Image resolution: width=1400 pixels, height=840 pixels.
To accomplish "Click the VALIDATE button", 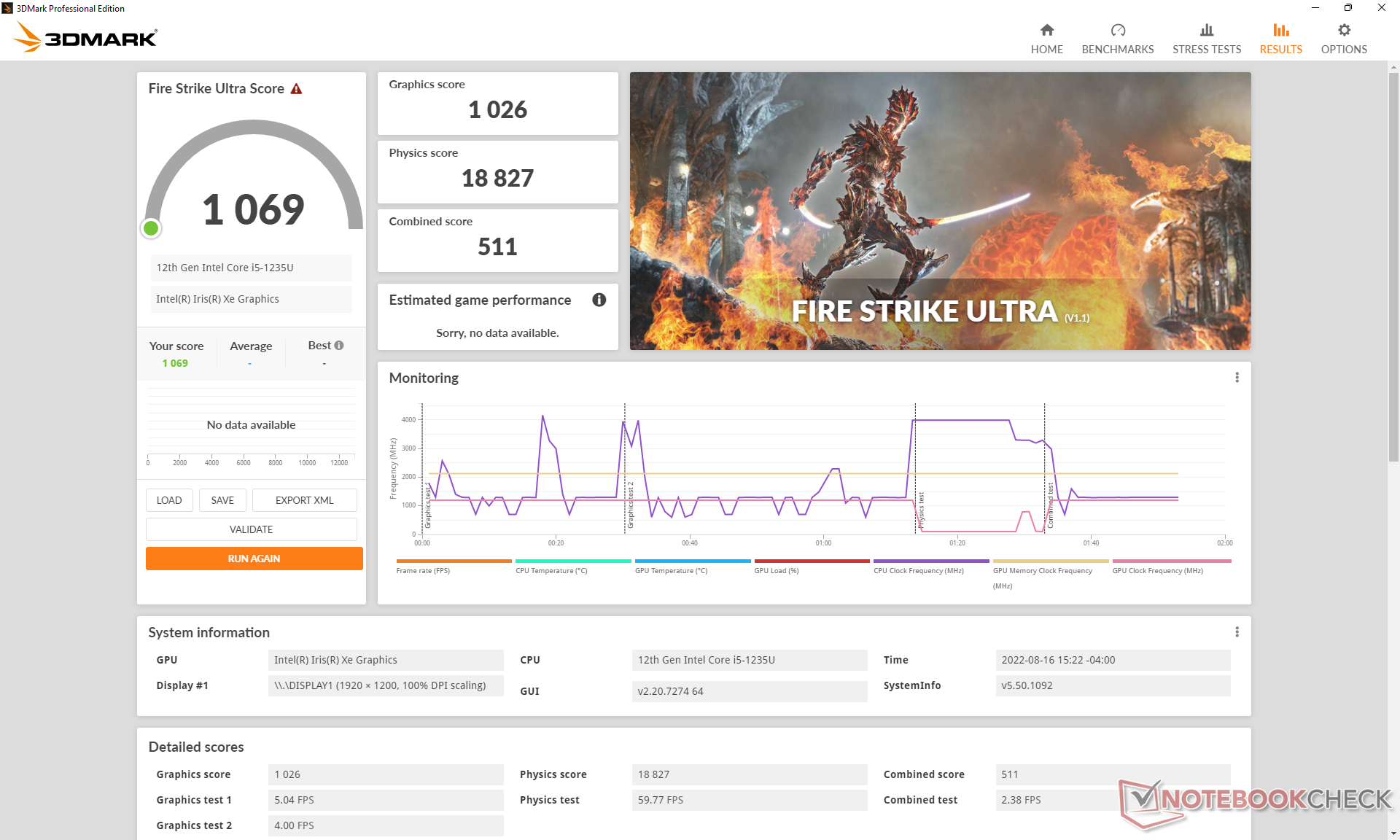I will tap(251, 529).
